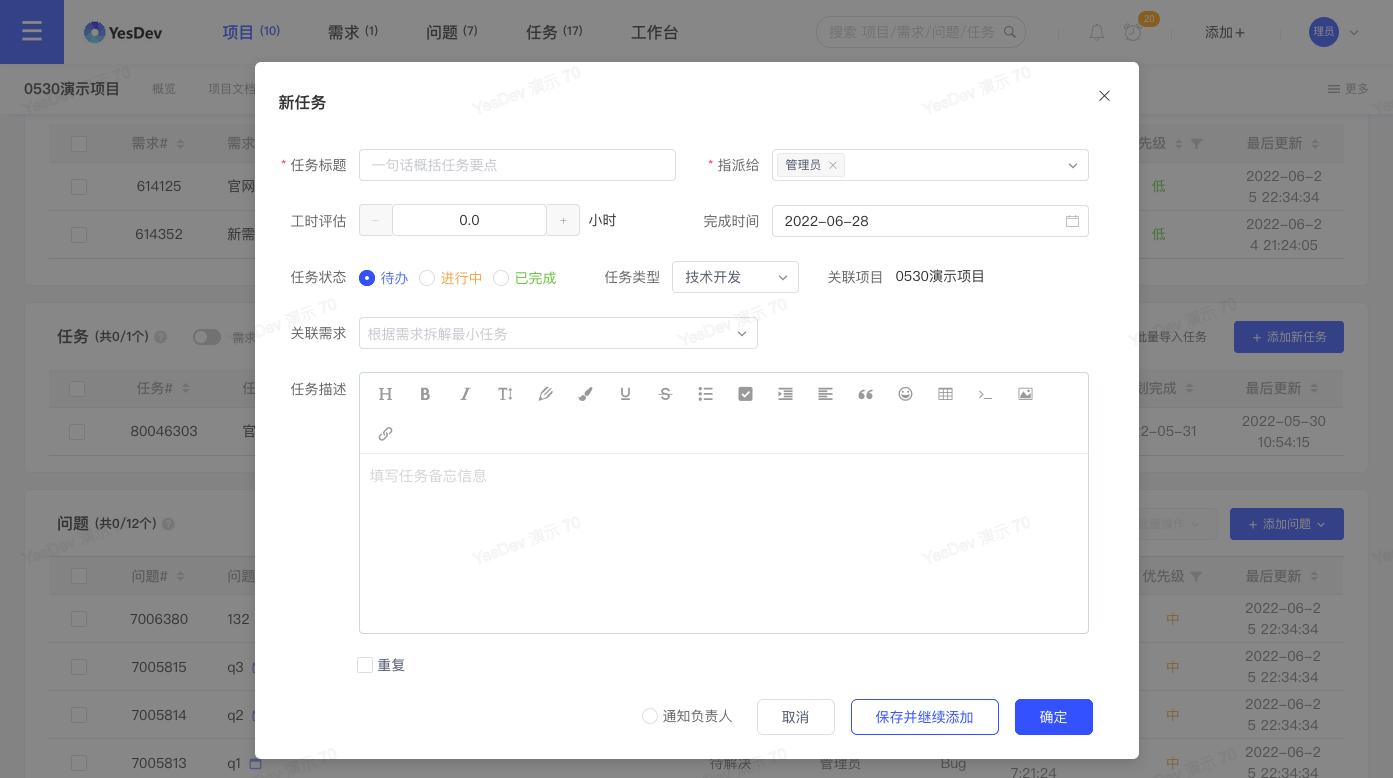Click the plus stepper to increase 工时评估
Screen dimensions: 1393x778
(563, 220)
